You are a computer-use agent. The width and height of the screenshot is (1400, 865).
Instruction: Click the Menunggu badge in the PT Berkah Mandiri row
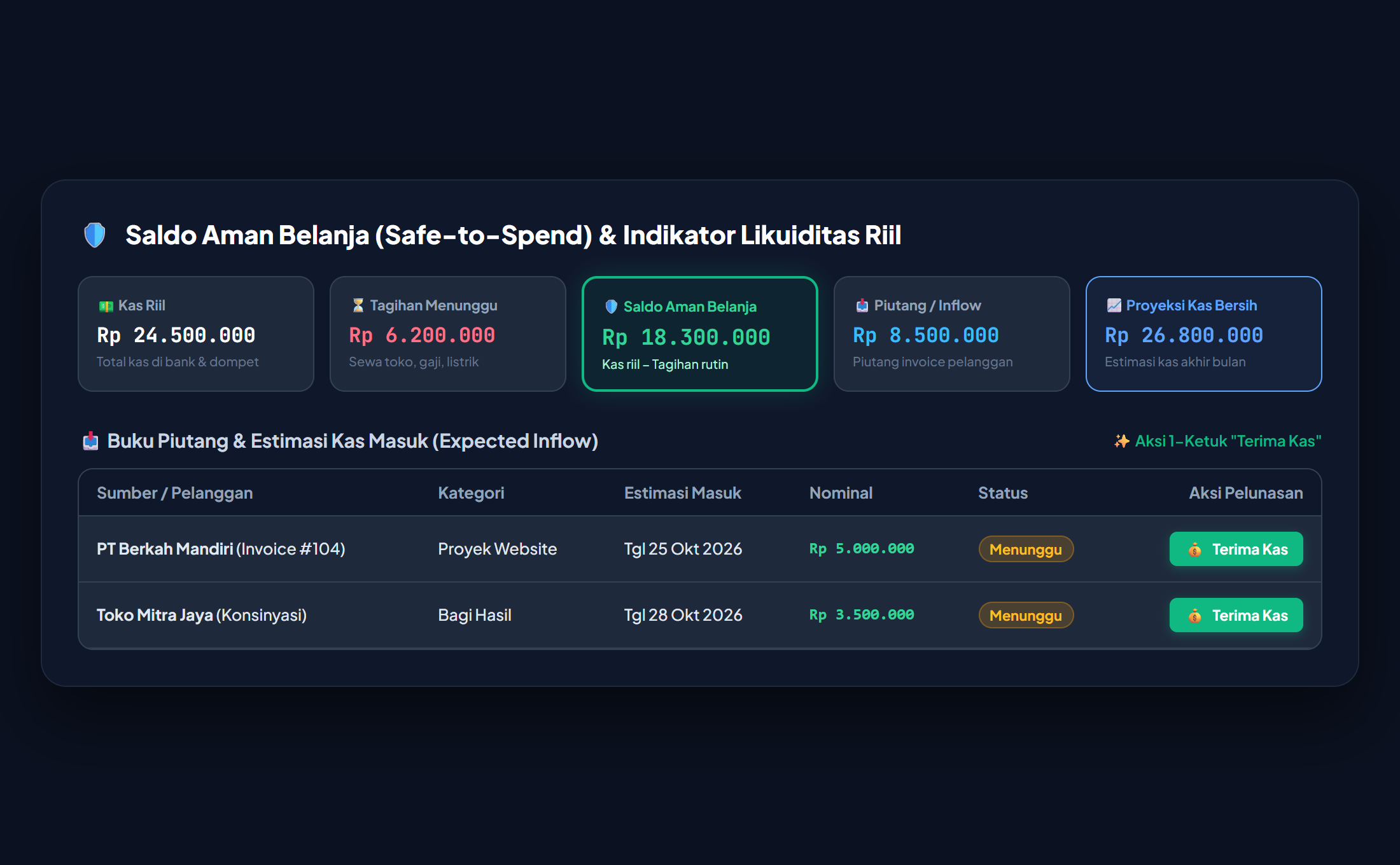(x=1026, y=549)
